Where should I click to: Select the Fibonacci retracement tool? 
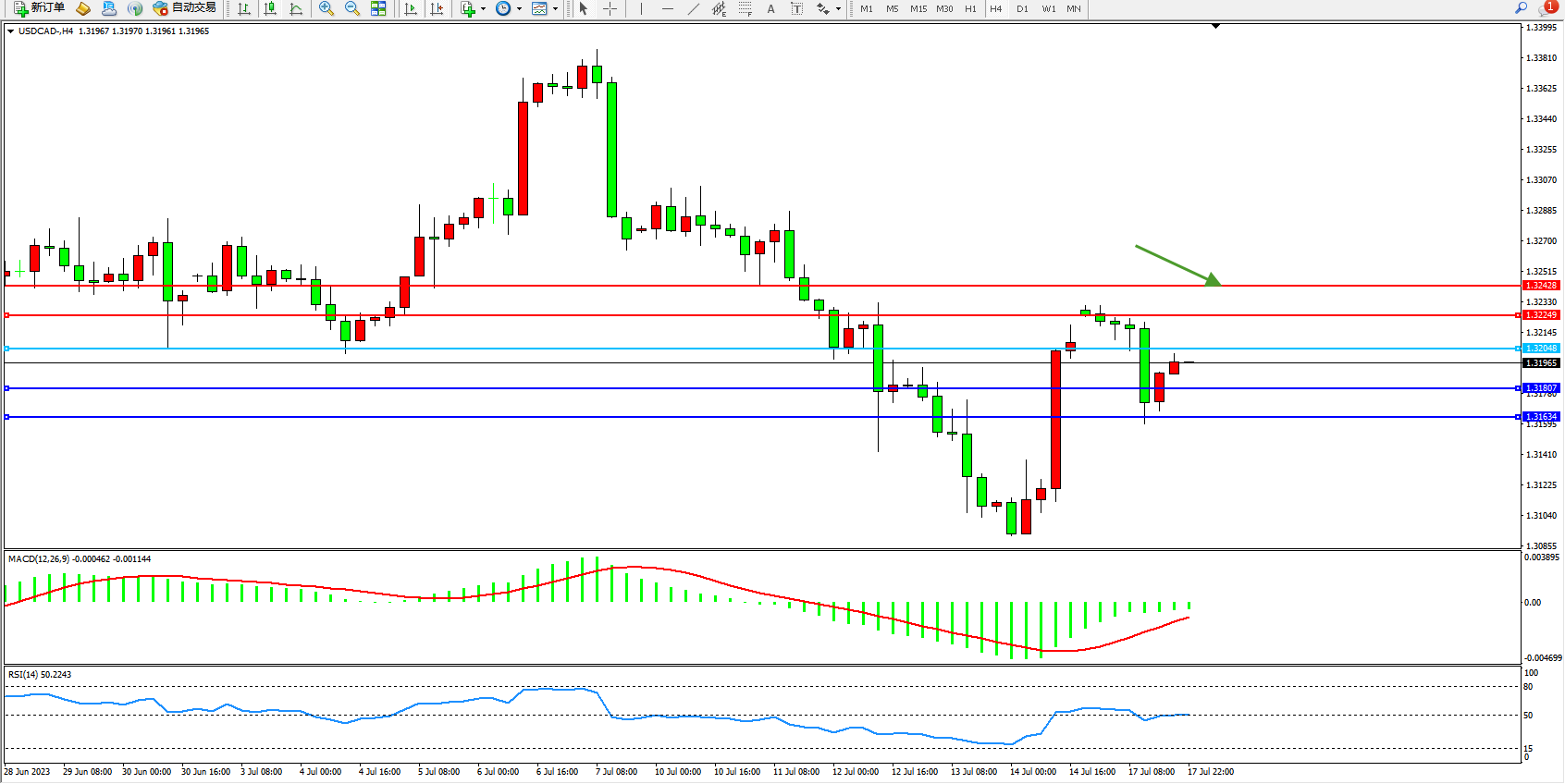(x=746, y=8)
